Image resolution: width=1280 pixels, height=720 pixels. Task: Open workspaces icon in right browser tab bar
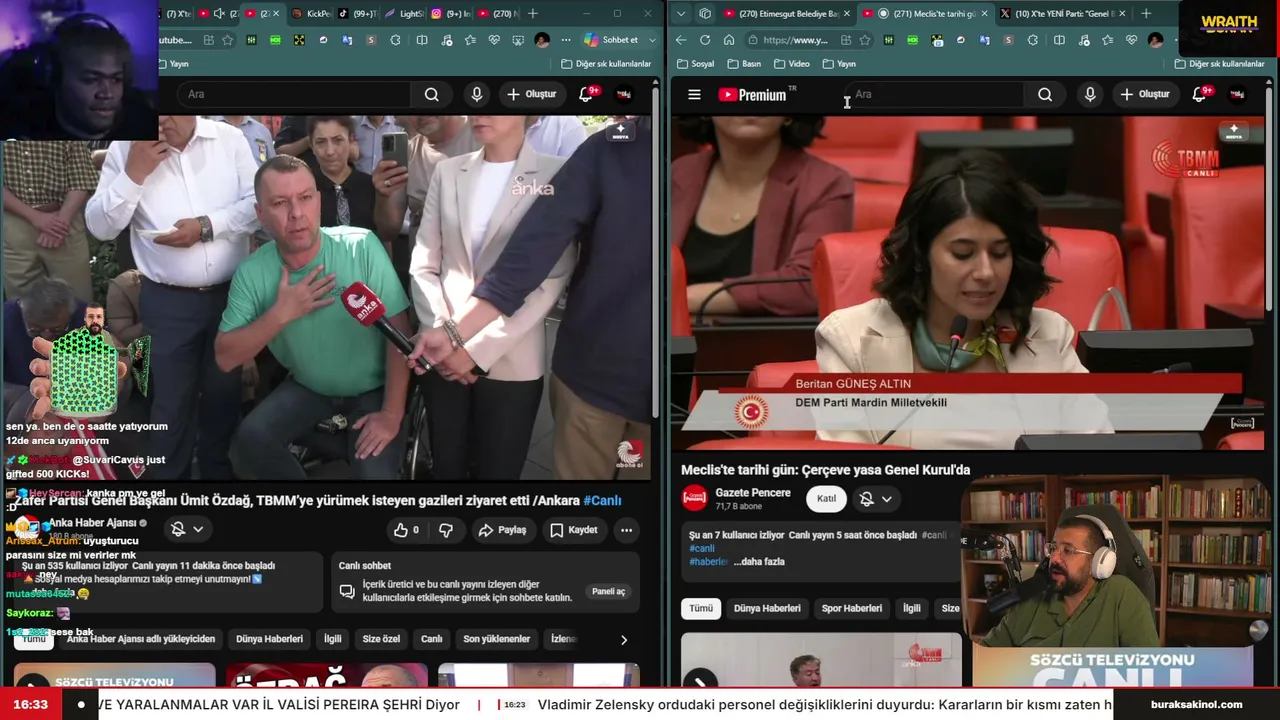click(705, 14)
